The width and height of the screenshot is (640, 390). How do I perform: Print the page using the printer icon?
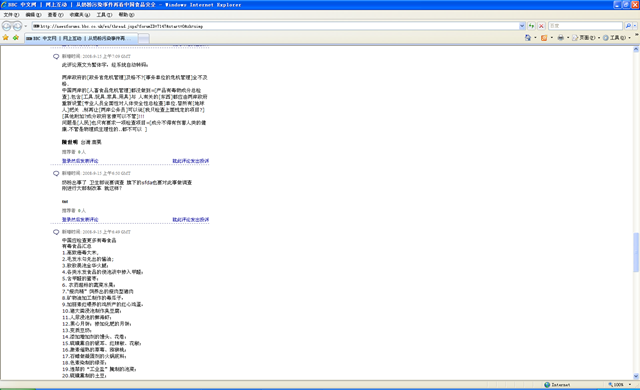560,38
